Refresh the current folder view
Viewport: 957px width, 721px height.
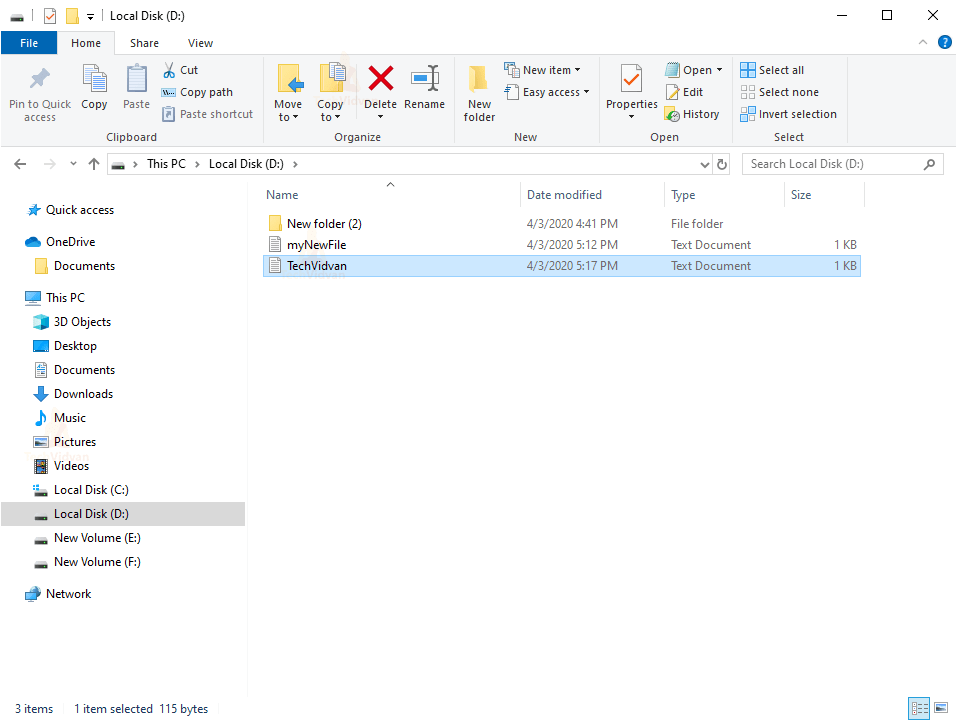722,163
